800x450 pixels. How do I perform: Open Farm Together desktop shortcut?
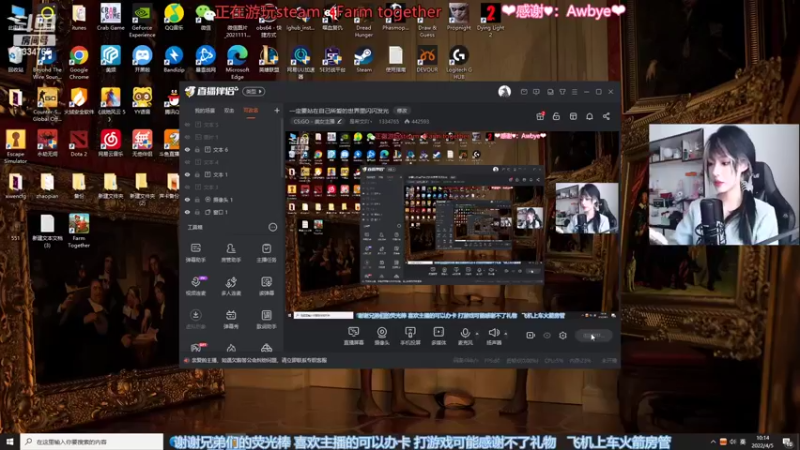(x=79, y=231)
